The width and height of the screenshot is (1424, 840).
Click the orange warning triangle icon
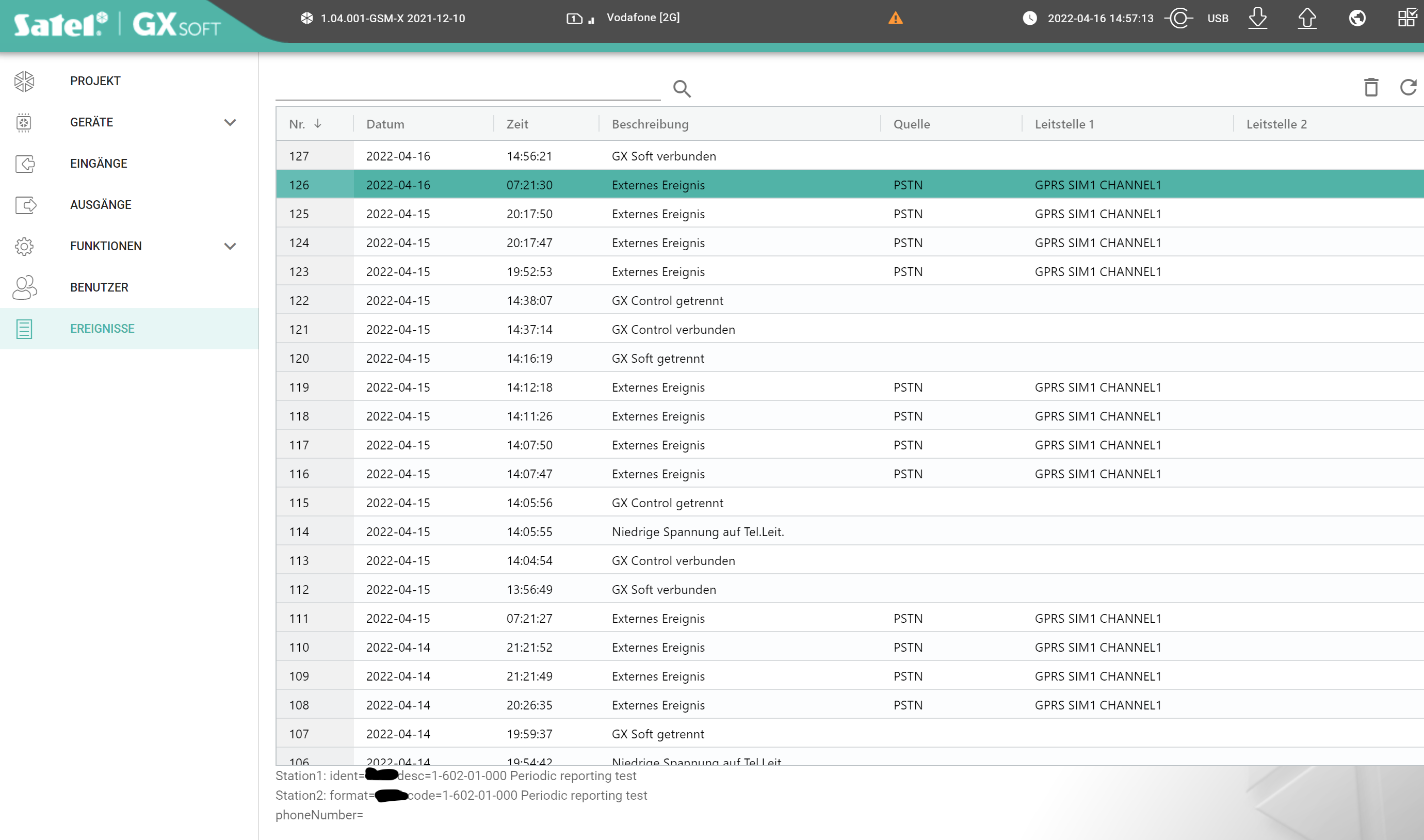click(895, 18)
